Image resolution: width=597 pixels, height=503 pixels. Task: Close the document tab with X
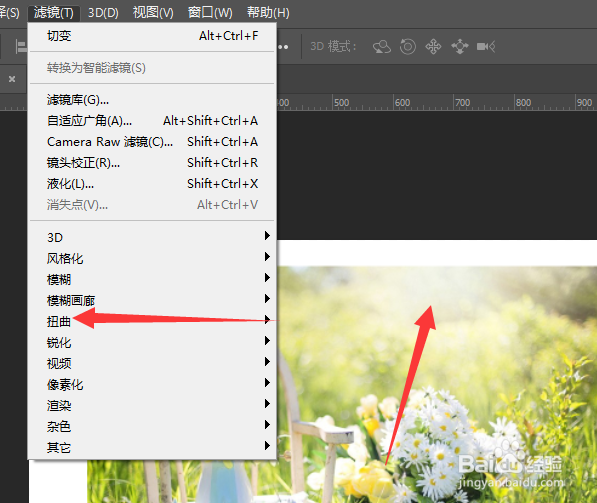coord(12,79)
